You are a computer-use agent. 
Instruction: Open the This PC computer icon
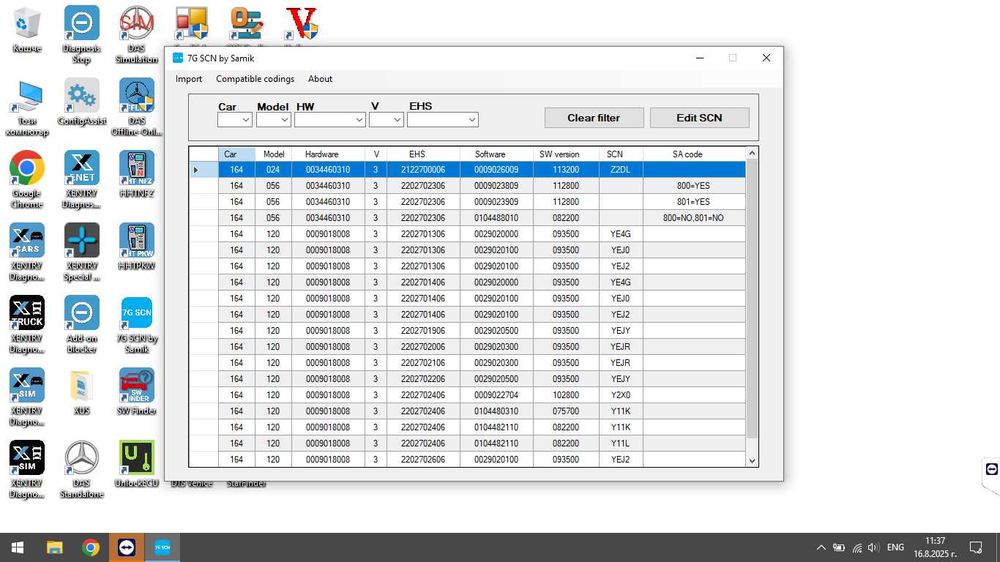[x=27, y=107]
